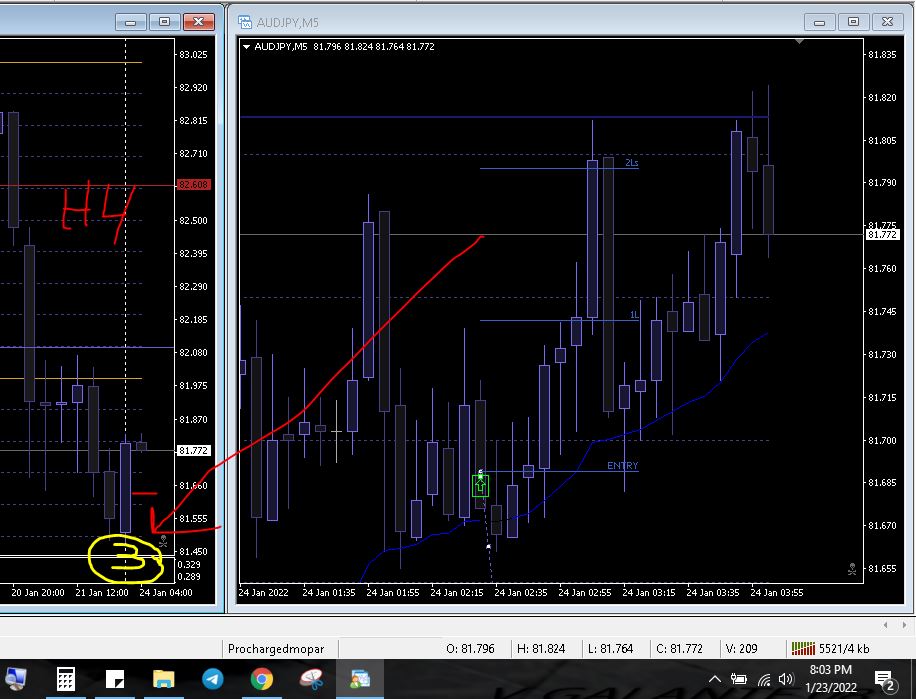Click the C: 81.772 status bar value
Viewport: 916px width, 699px height.
(x=679, y=649)
